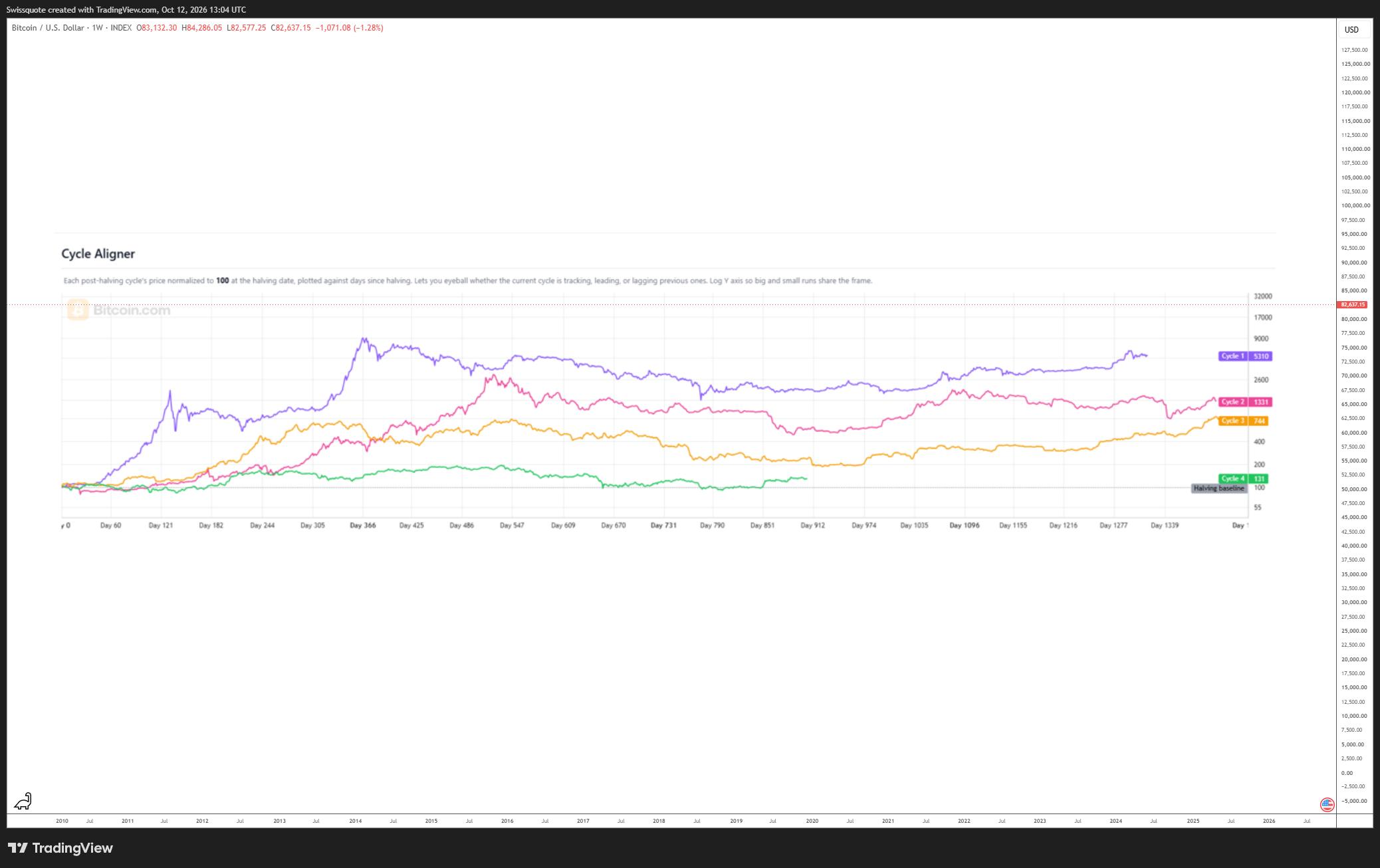Click the low value L82,577.25
1380x868 pixels.
tap(246, 28)
